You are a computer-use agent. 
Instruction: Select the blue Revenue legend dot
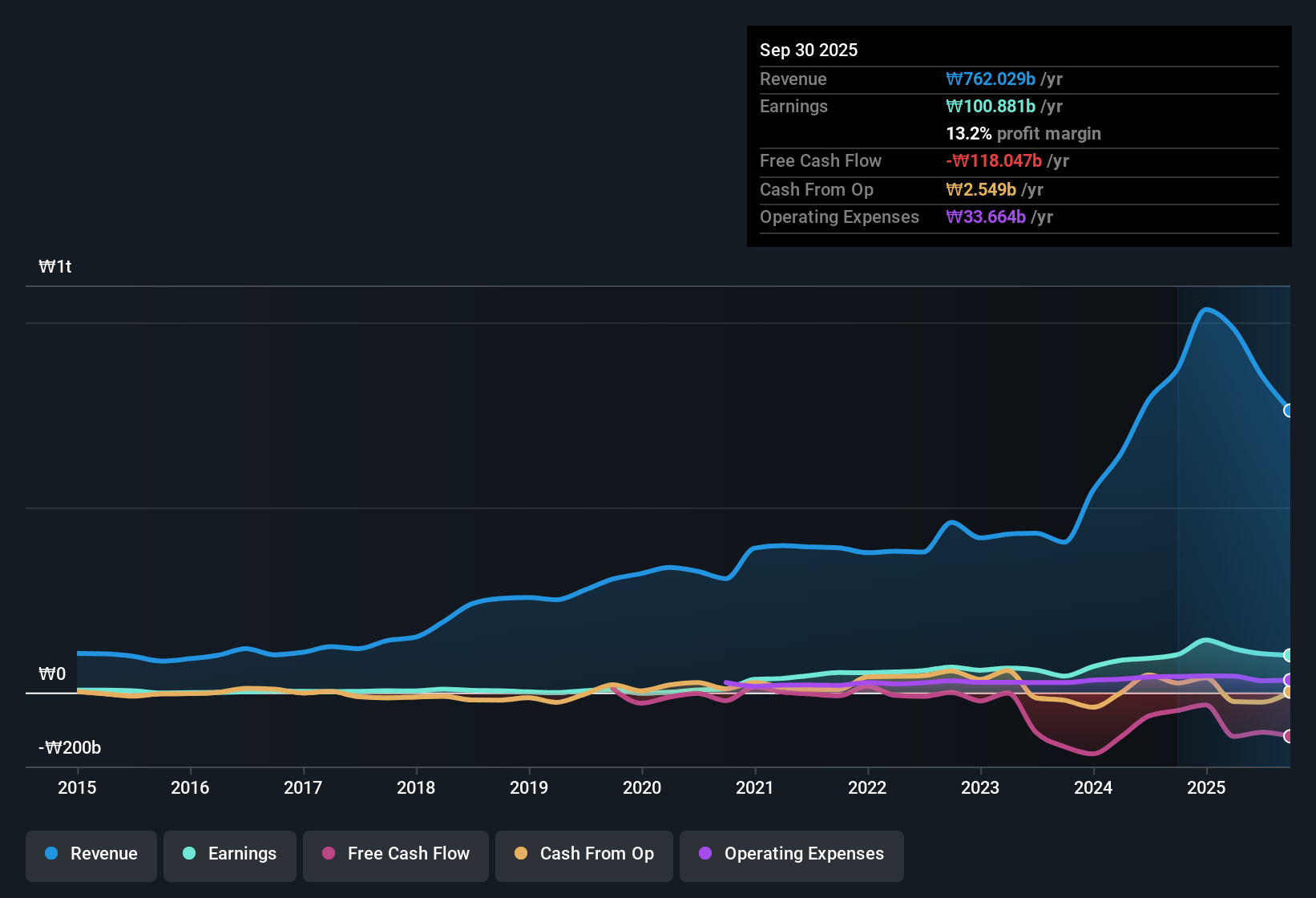click(x=50, y=854)
